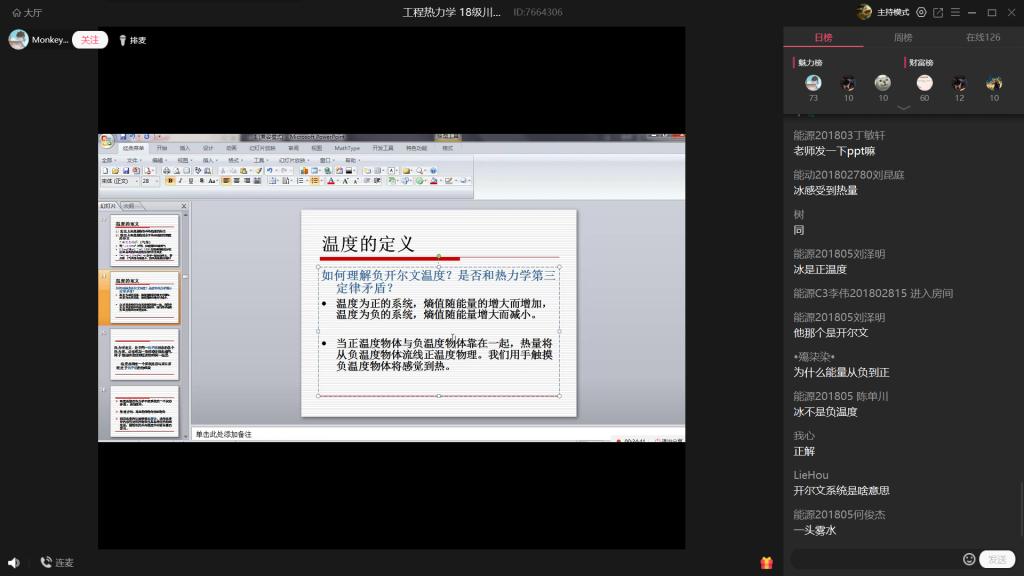This screenshot has height=576, width=1024.
Task: Open the emoji picker in chat
Action: click(969, 559)
